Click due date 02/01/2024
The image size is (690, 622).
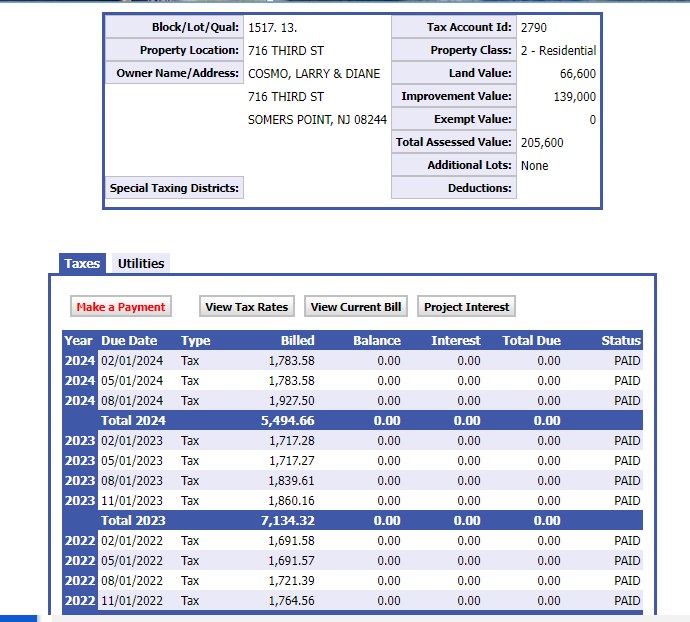coord(132,361)
